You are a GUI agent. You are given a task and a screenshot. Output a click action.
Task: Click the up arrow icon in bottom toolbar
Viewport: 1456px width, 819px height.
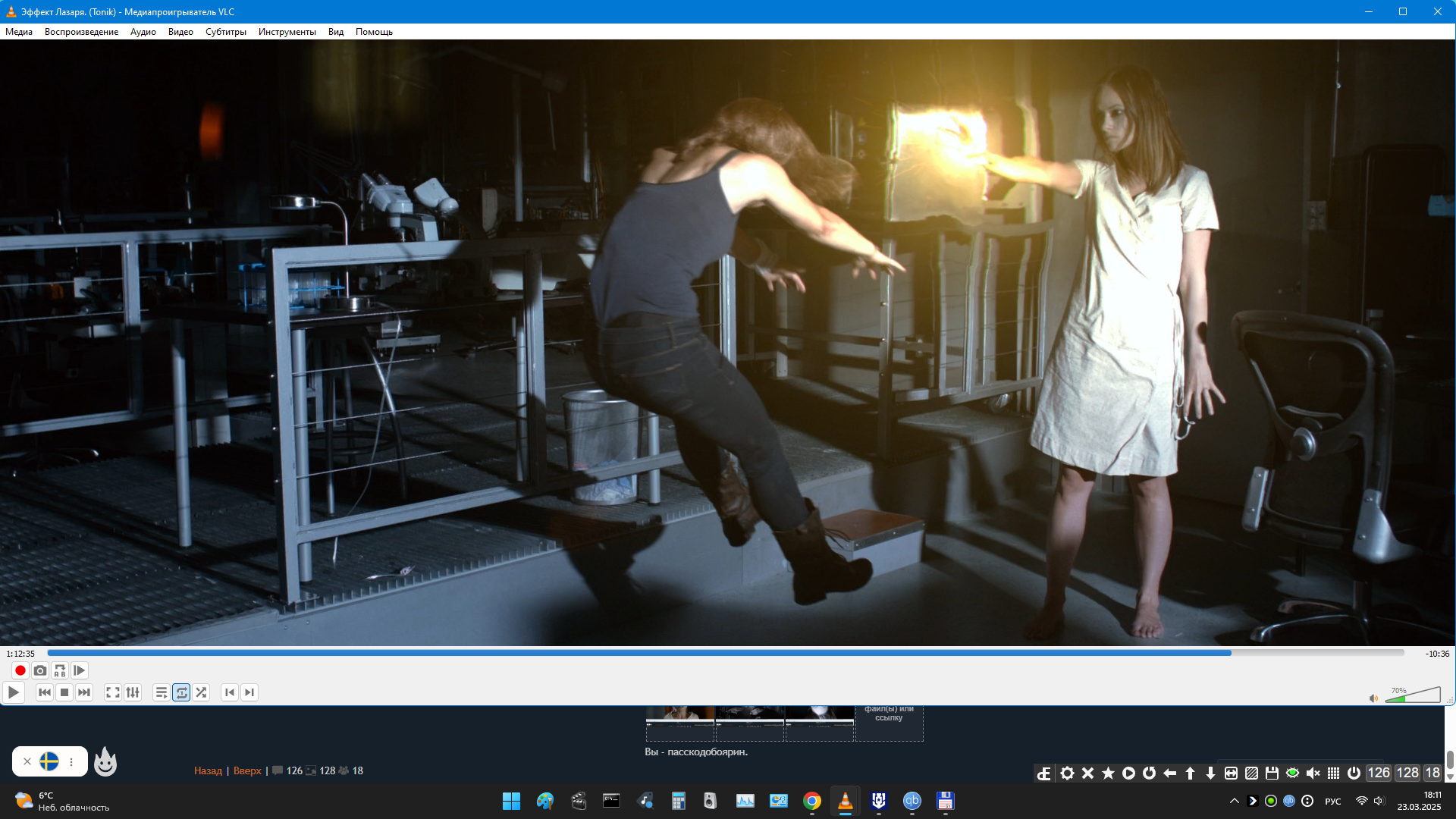pos(1190,773)
